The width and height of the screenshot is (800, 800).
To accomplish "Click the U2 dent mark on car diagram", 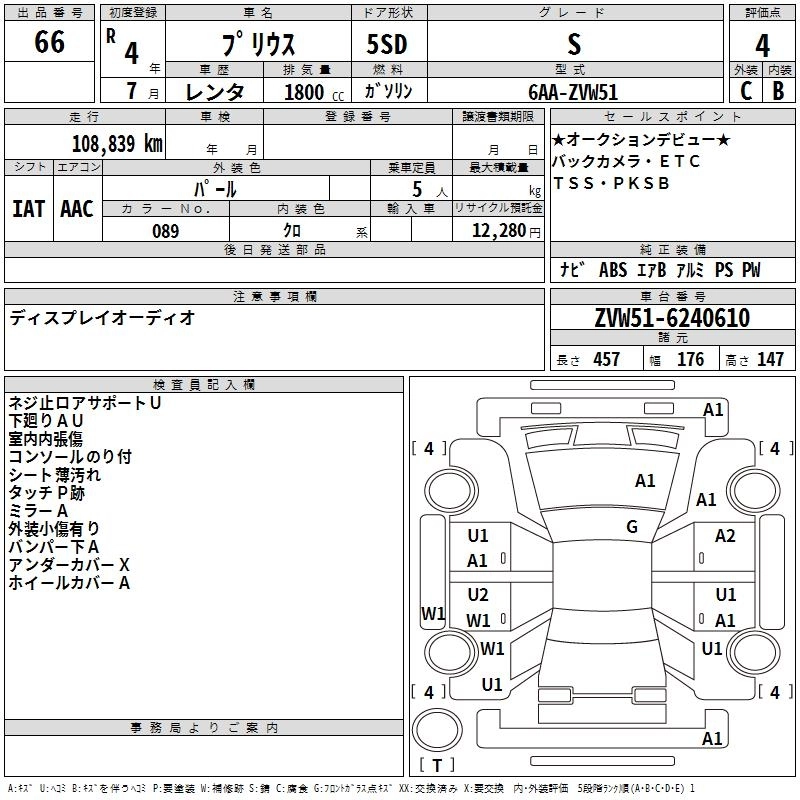I will tap(478, 595).
